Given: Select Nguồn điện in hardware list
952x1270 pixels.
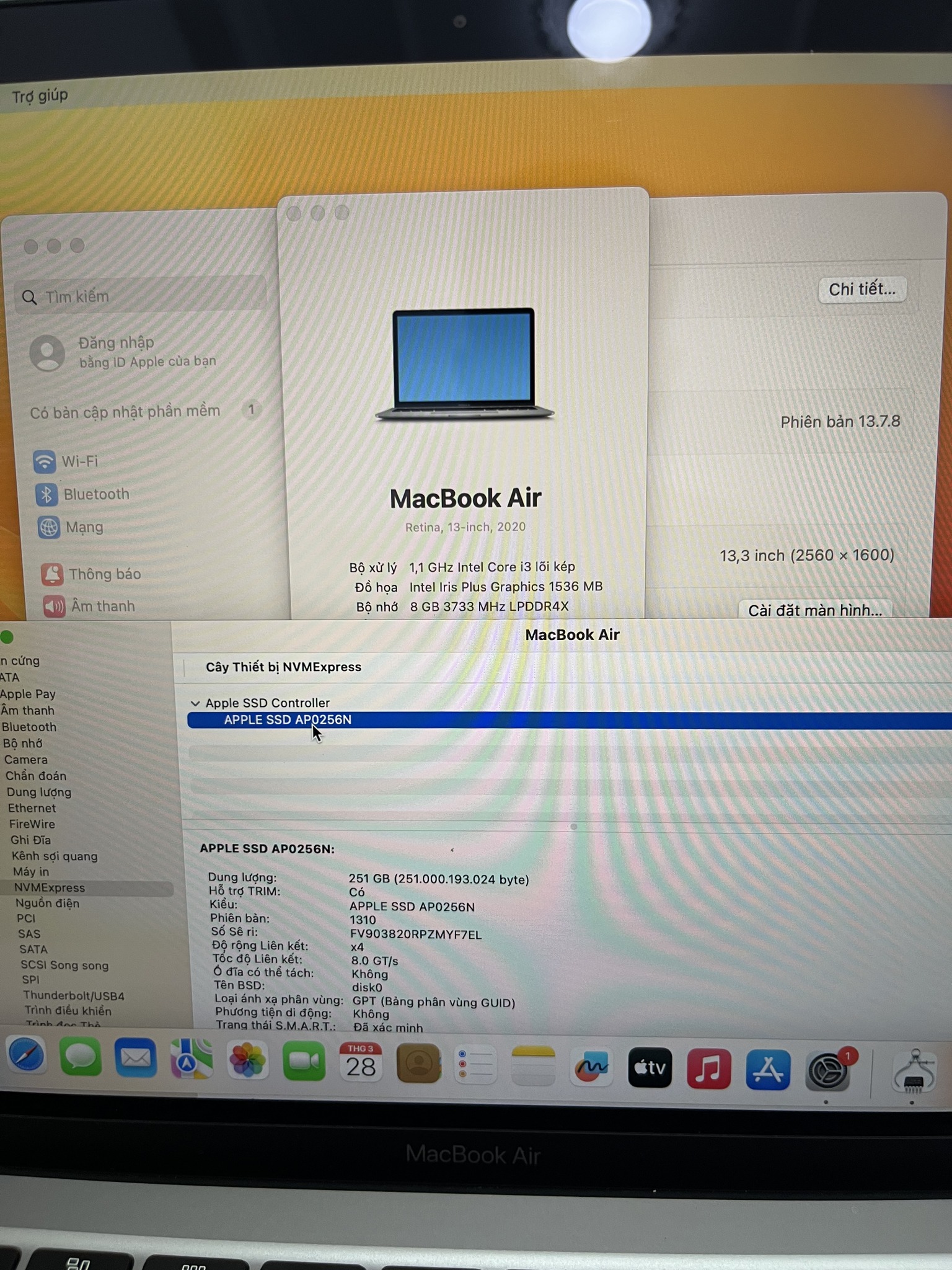Looking at the screenshot, I should [x=48, y=904].
